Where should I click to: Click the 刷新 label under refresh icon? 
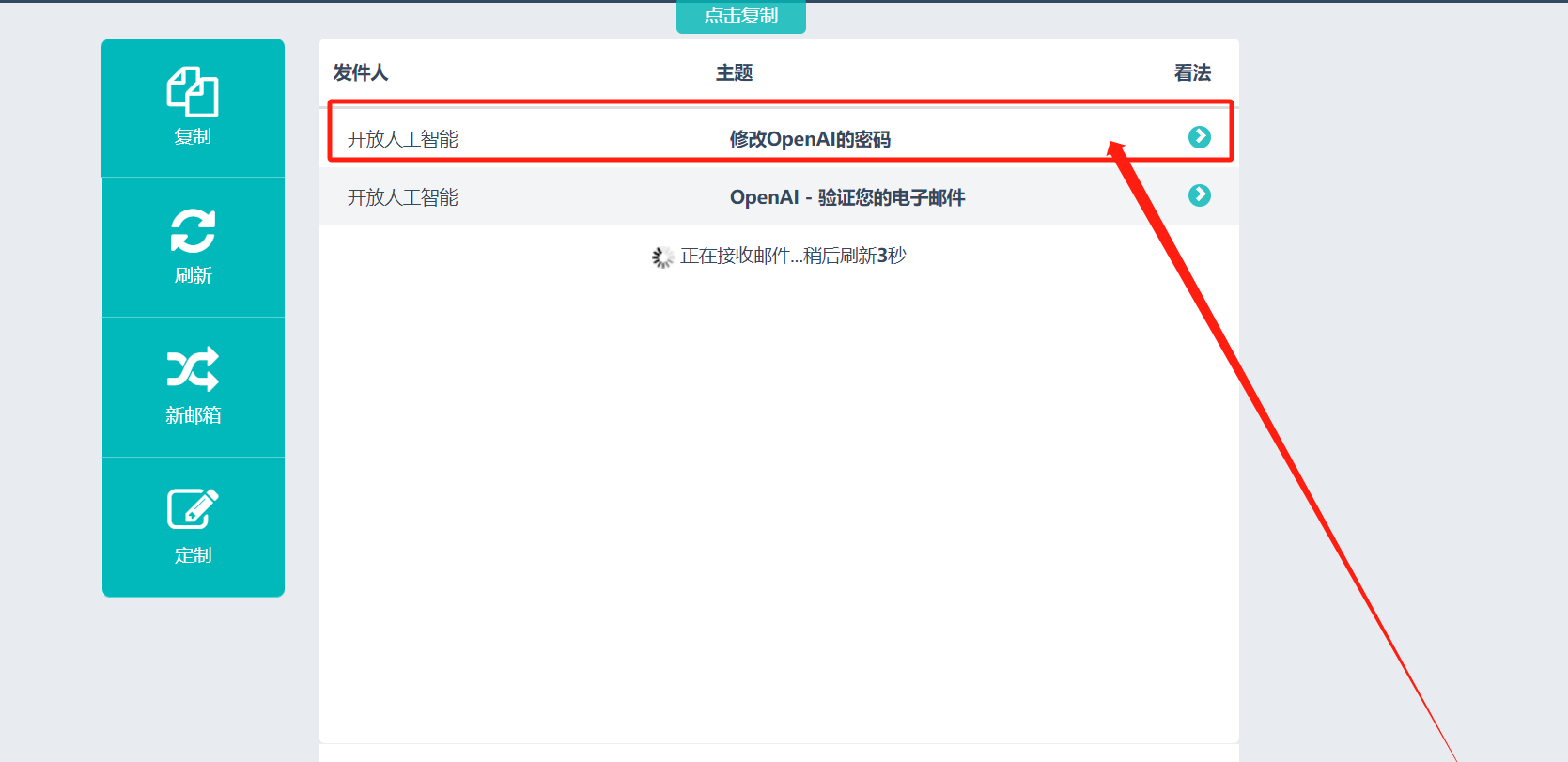point(193,275)
